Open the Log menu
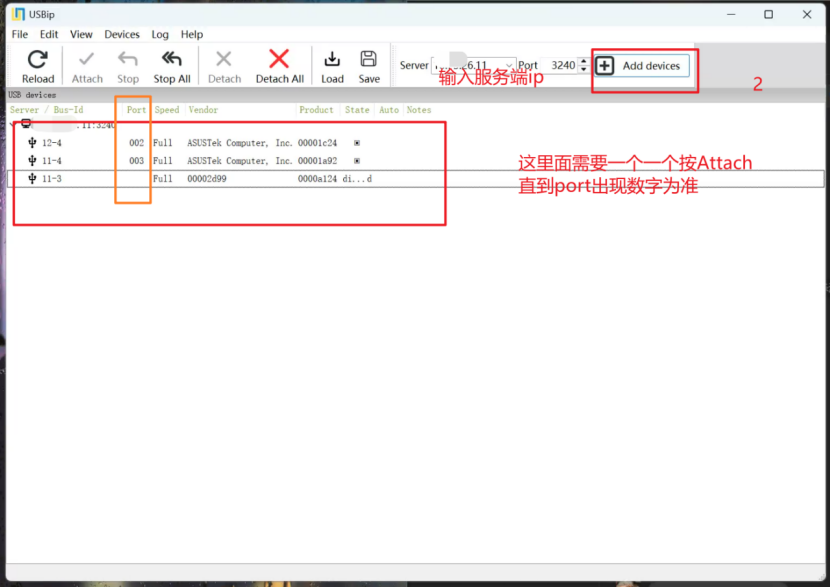 [160, 34]
